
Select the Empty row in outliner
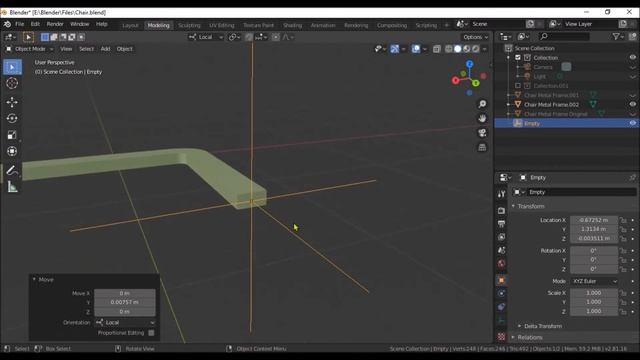click(567, 123)
